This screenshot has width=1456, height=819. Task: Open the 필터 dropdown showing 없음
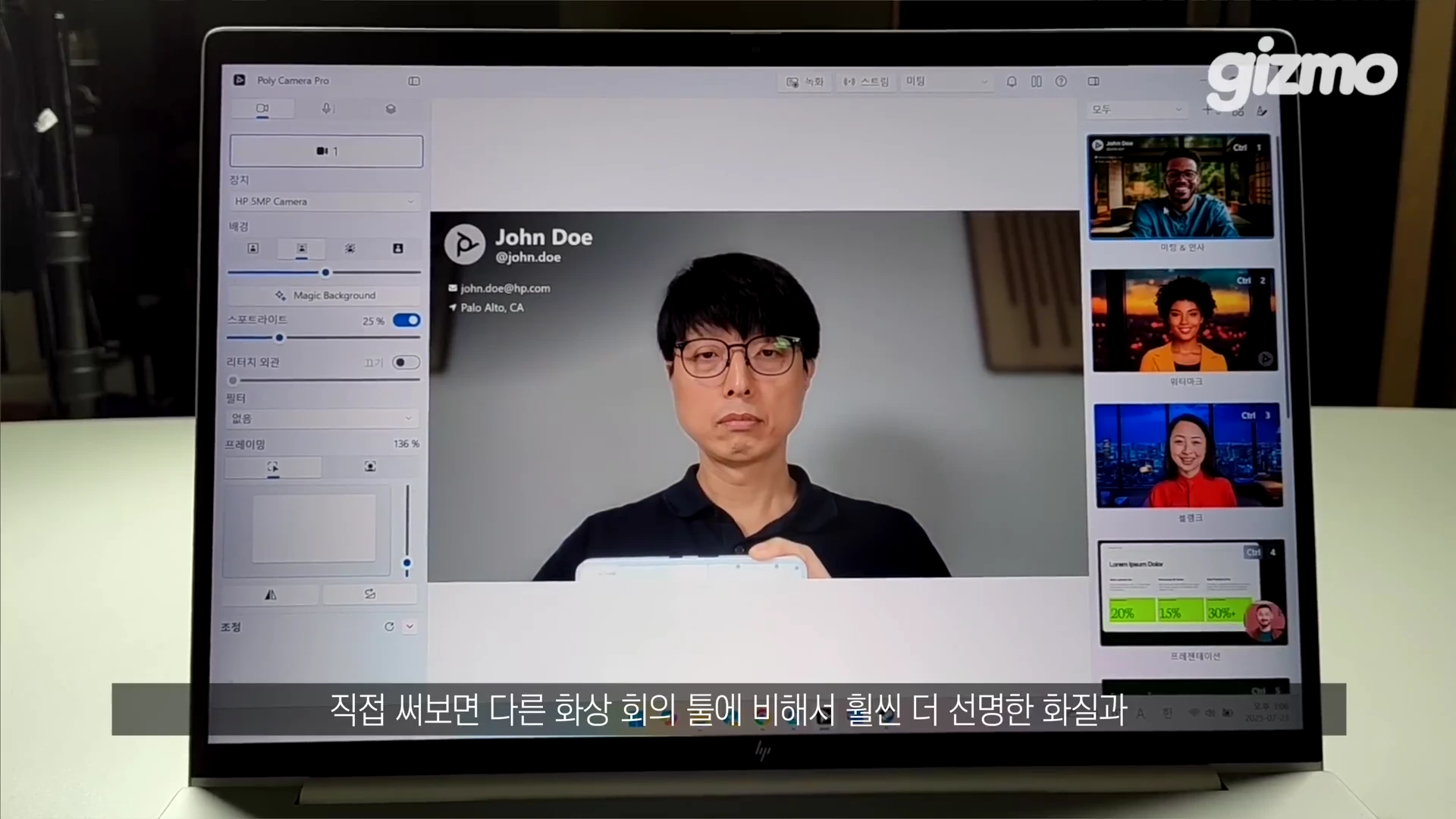coord(322,419)
